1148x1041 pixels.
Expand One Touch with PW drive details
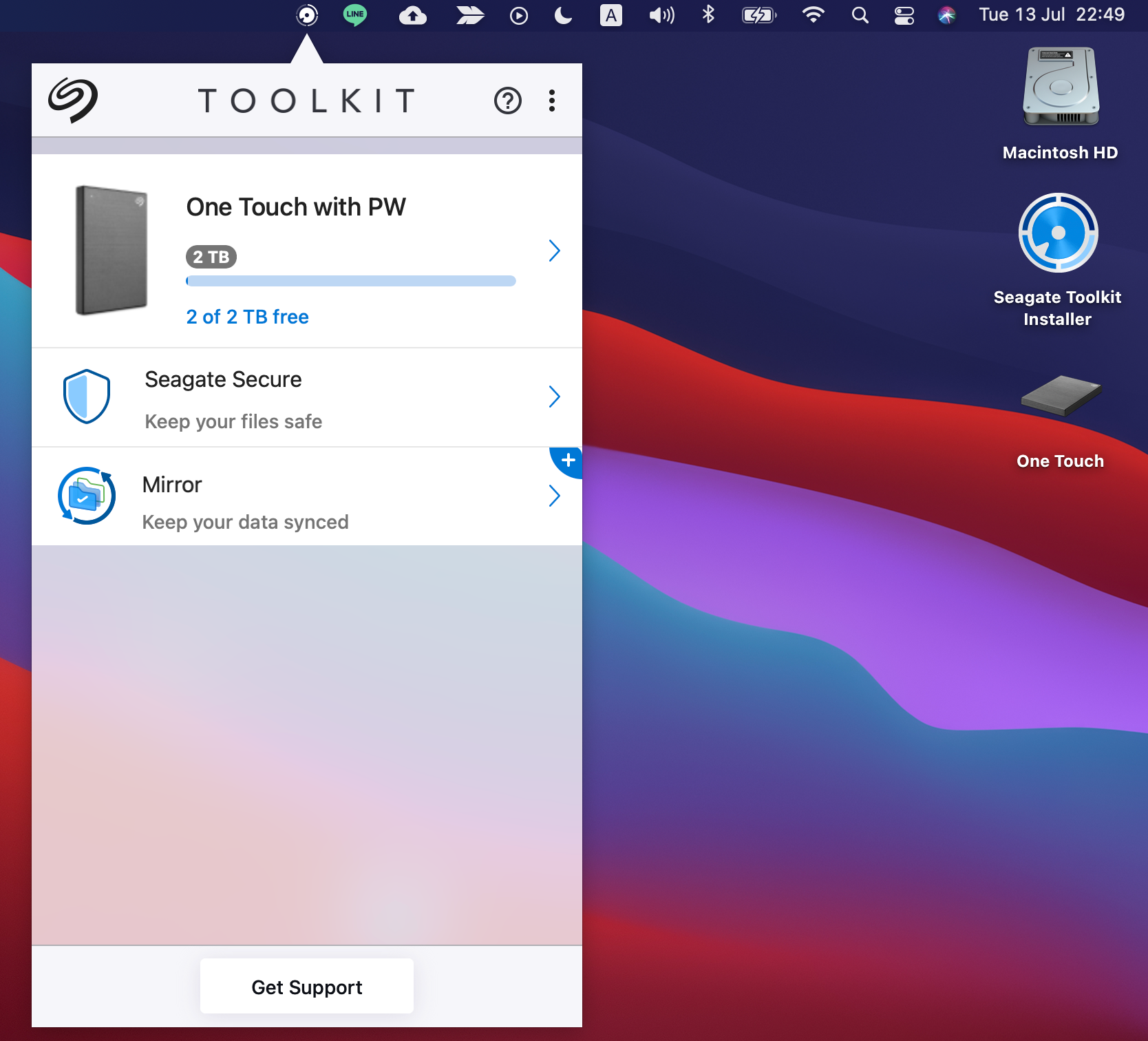click(554, 251)
